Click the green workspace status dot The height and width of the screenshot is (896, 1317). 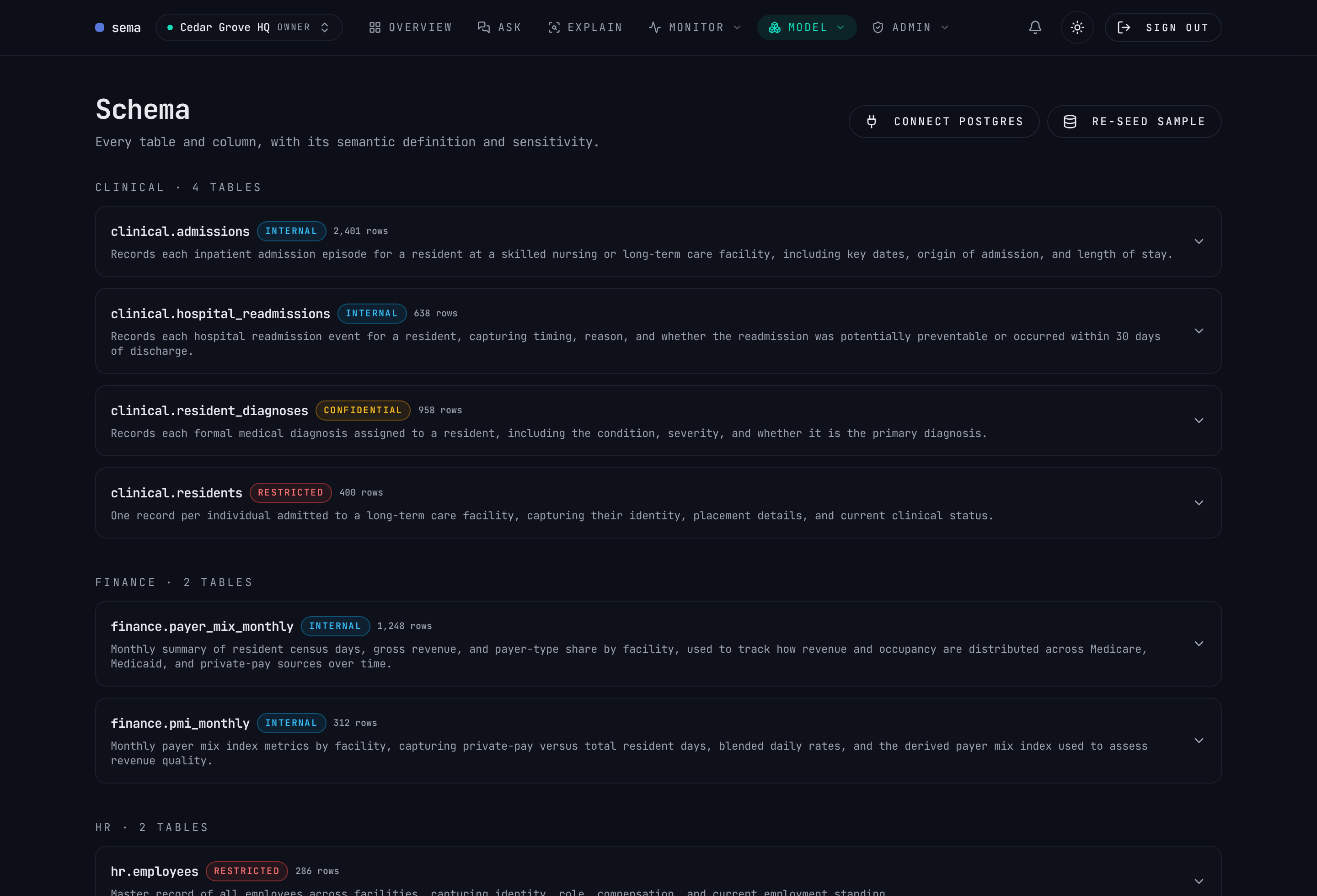coord(170,27)
